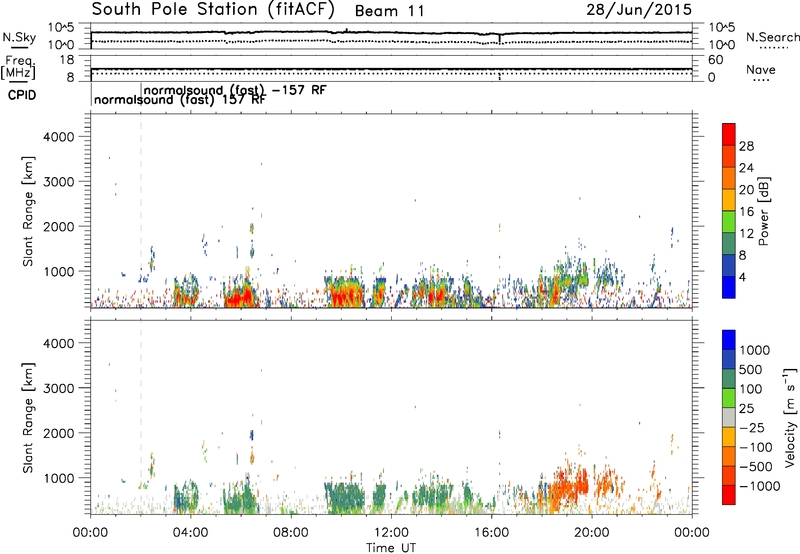The height and width of the screenshot is (554, 800).
Task: Click velocity colorbar value -1000
Action: [x=759, y=486]
